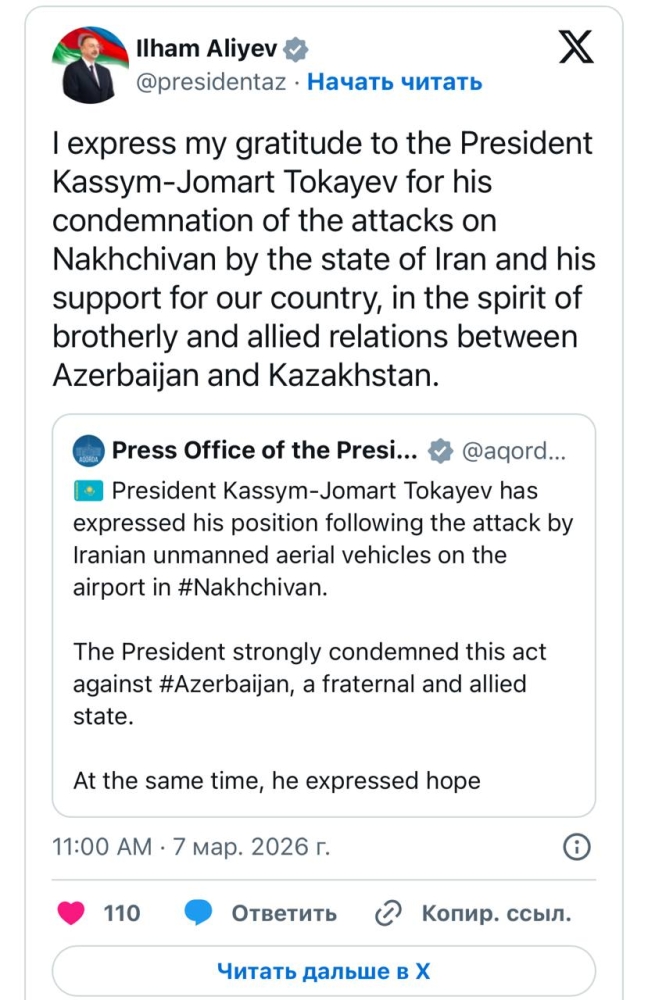Select "Копир. ссыл." to copy link
This screenshot has width=648, height=1000.
496,913
